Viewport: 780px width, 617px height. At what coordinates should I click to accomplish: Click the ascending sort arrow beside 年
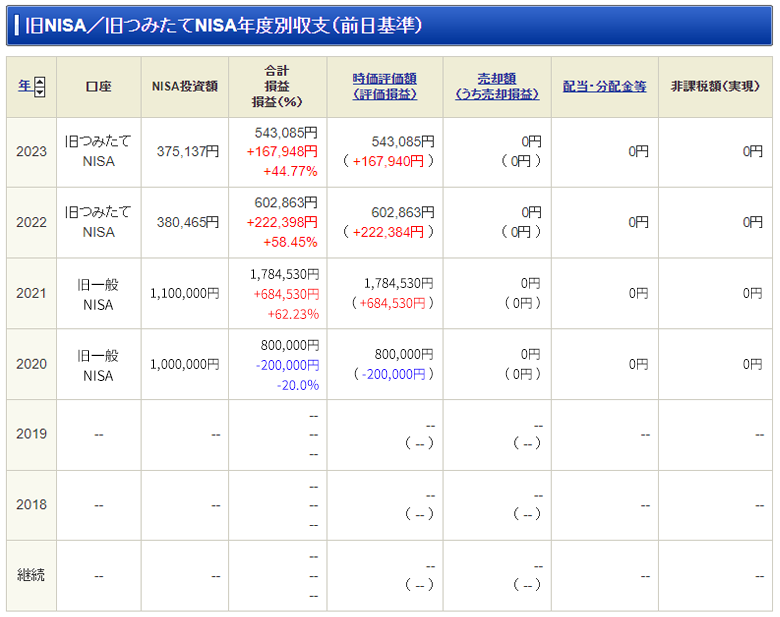[39, 82]
